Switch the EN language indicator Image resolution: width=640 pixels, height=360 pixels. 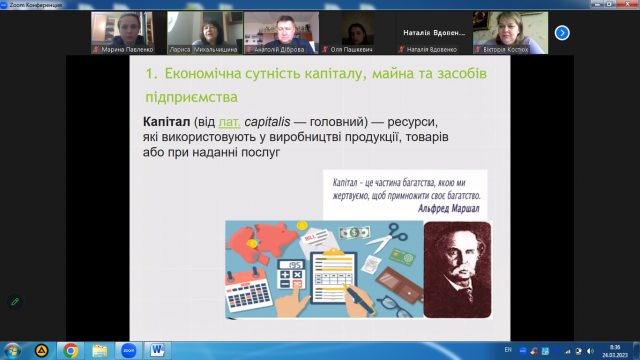tap(508, 350)
